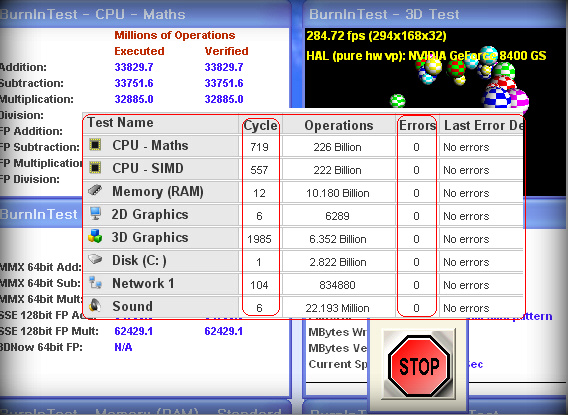
Task: Click the Operations column header
Action: [x=339, y=125]
